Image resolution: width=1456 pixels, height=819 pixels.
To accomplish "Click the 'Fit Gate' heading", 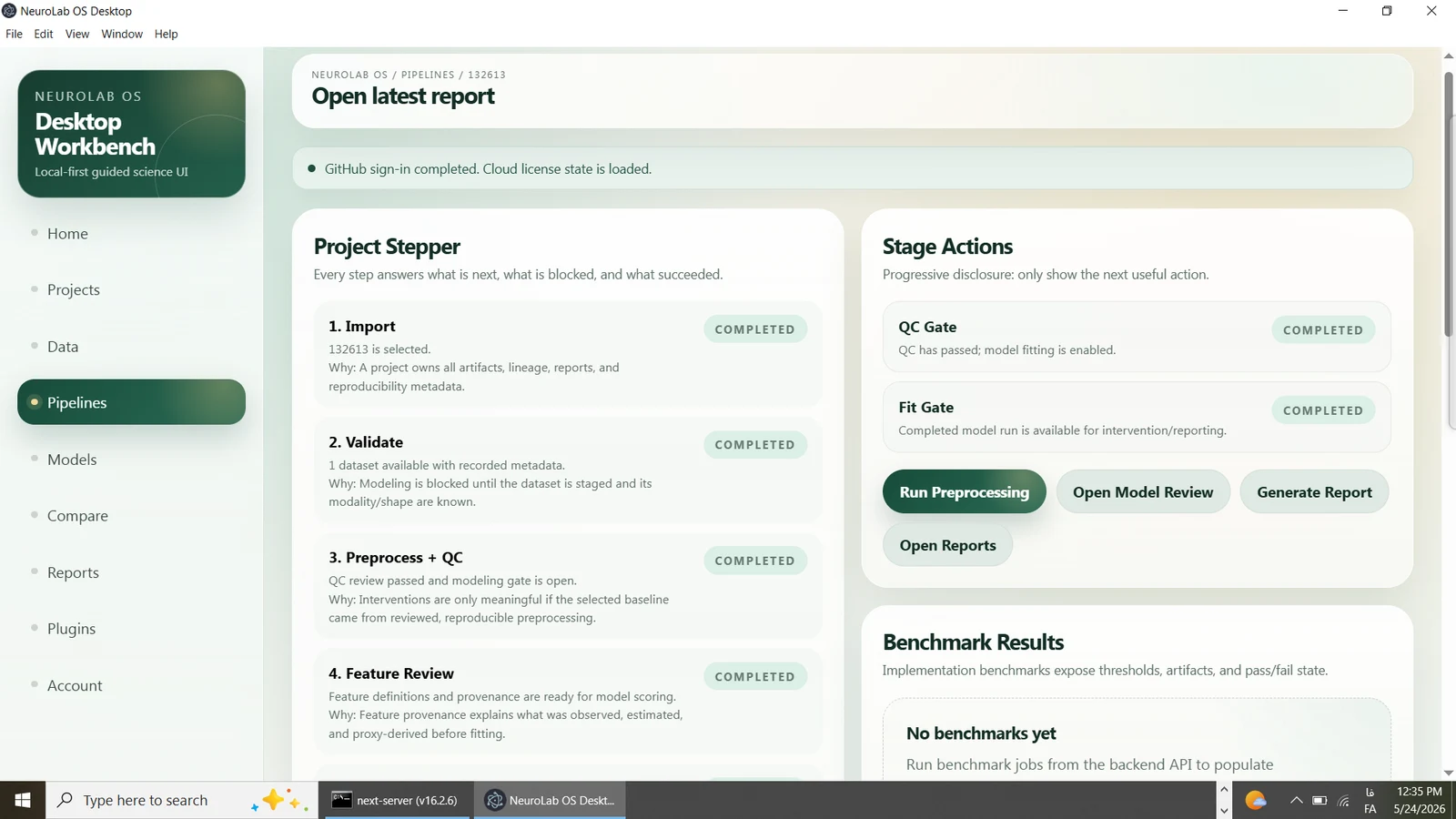I will (x=925, y=407).
